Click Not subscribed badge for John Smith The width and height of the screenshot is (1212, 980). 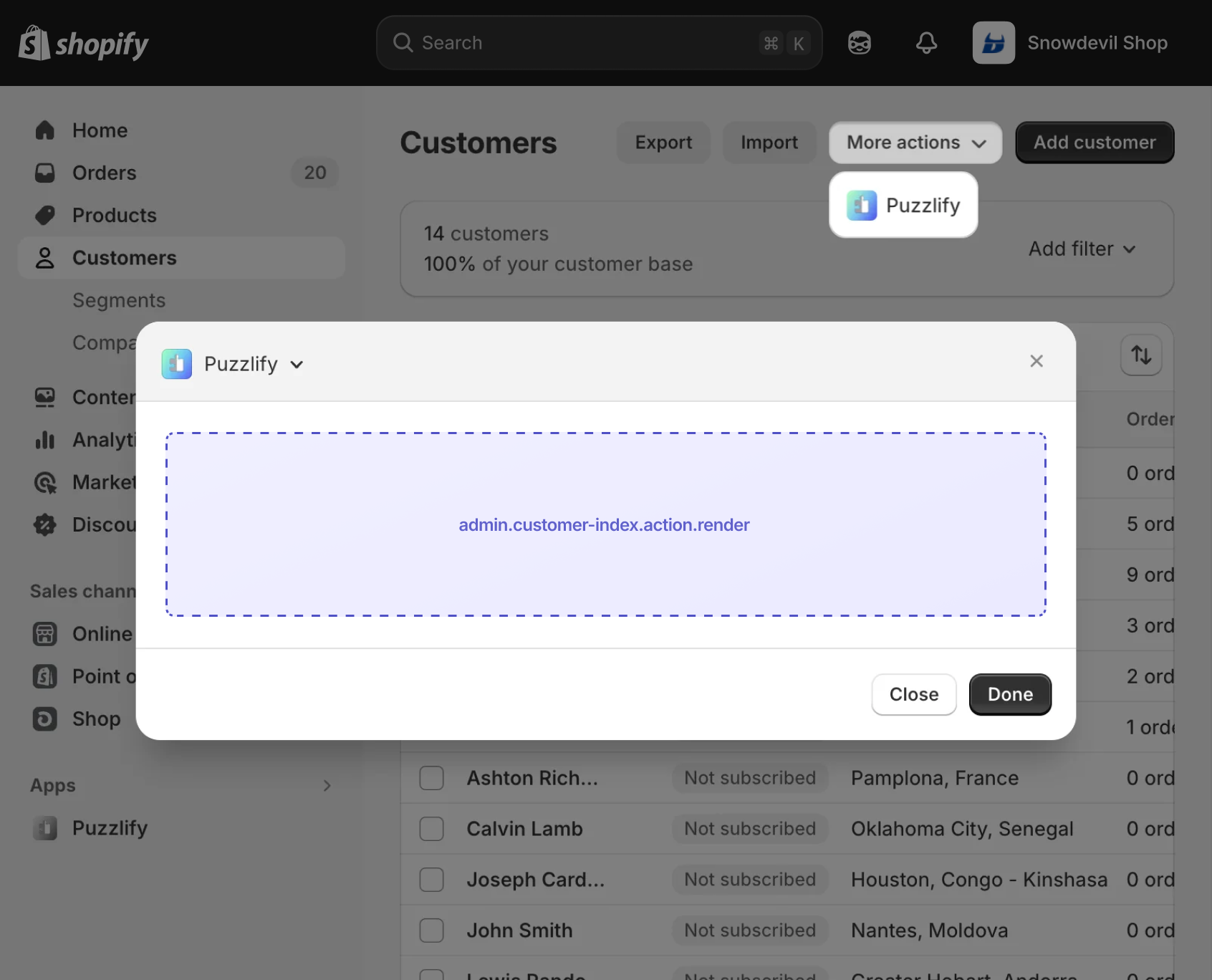(x=750, y=931)
